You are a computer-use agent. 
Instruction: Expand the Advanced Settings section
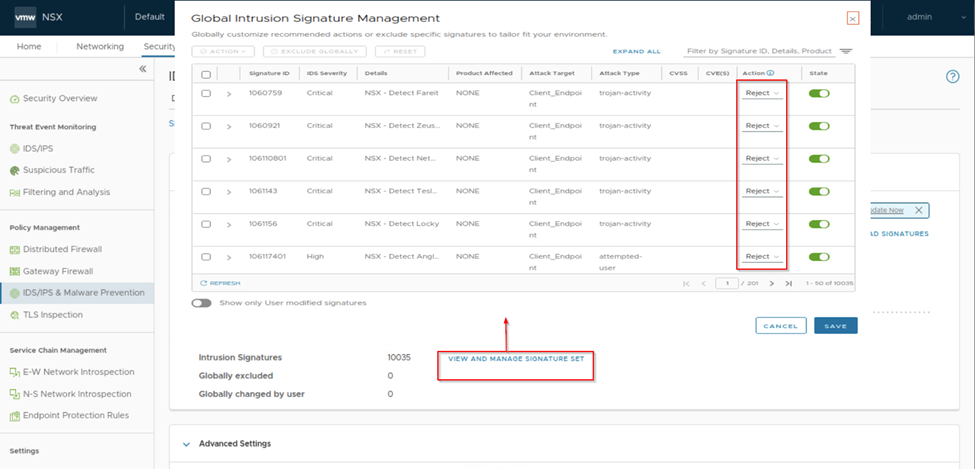(186, 443)
